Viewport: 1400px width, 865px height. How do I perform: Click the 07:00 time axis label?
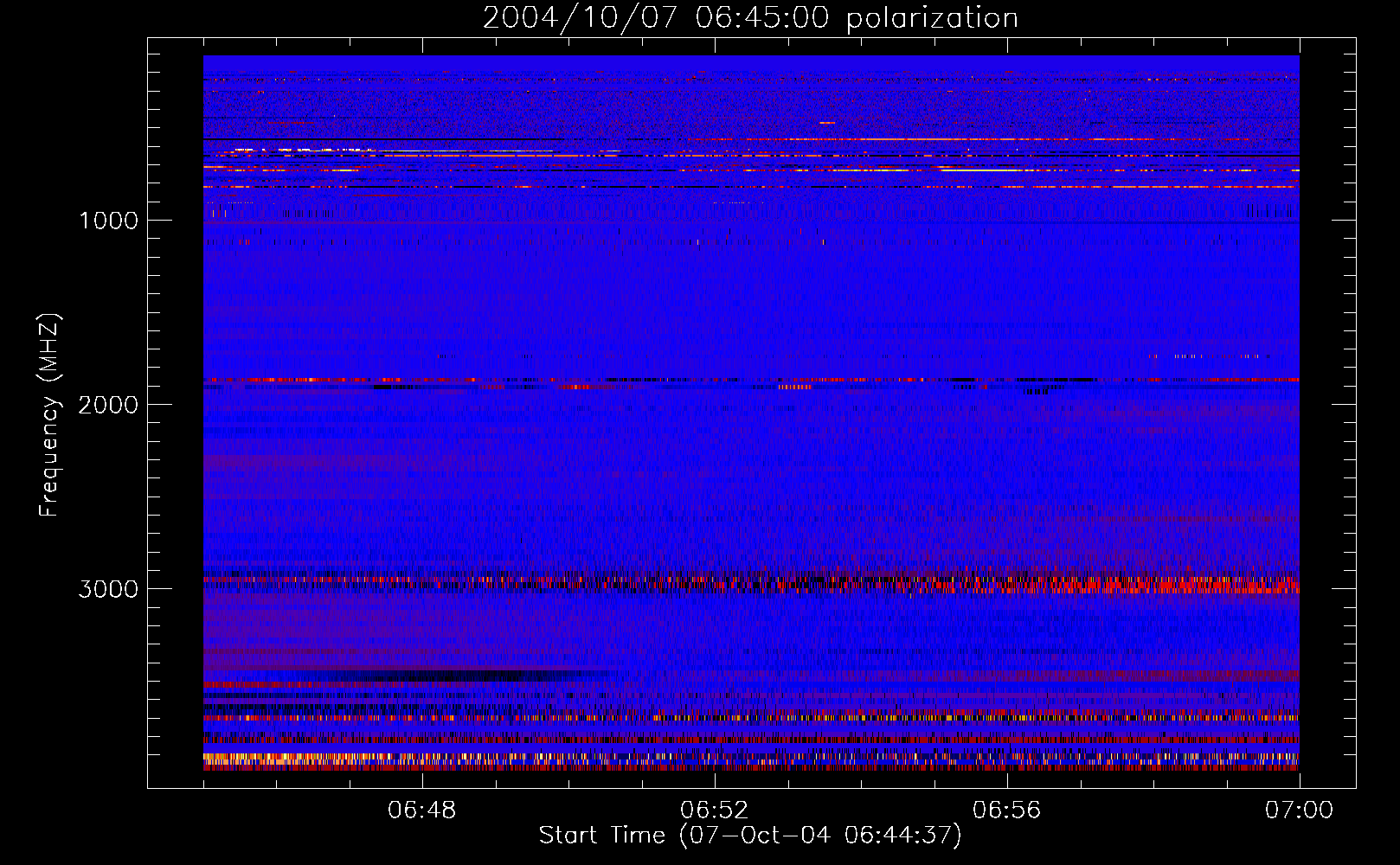coord(1299,811)
